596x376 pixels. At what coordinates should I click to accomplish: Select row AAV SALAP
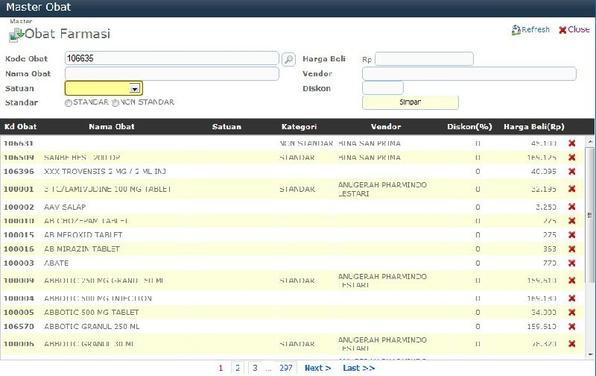tap(292, 207)
